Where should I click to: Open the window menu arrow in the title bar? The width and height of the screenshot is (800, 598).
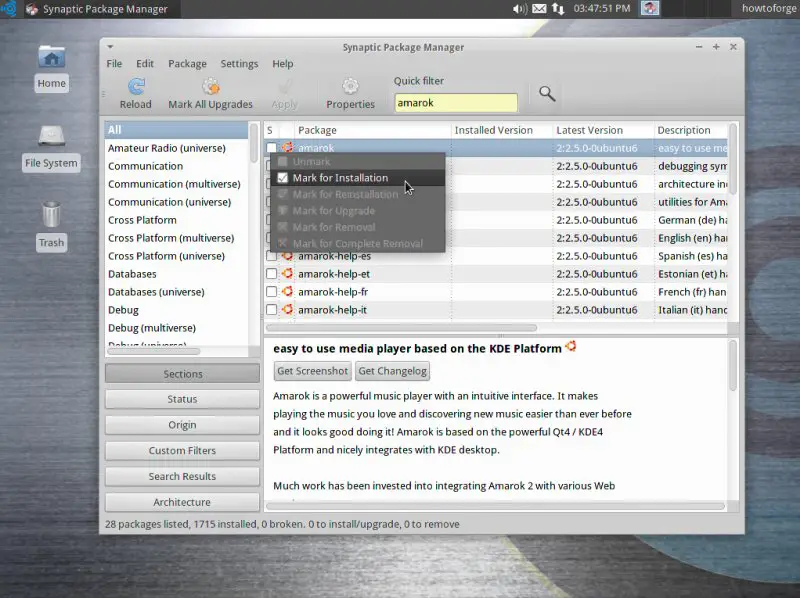[x=110, y=47]
